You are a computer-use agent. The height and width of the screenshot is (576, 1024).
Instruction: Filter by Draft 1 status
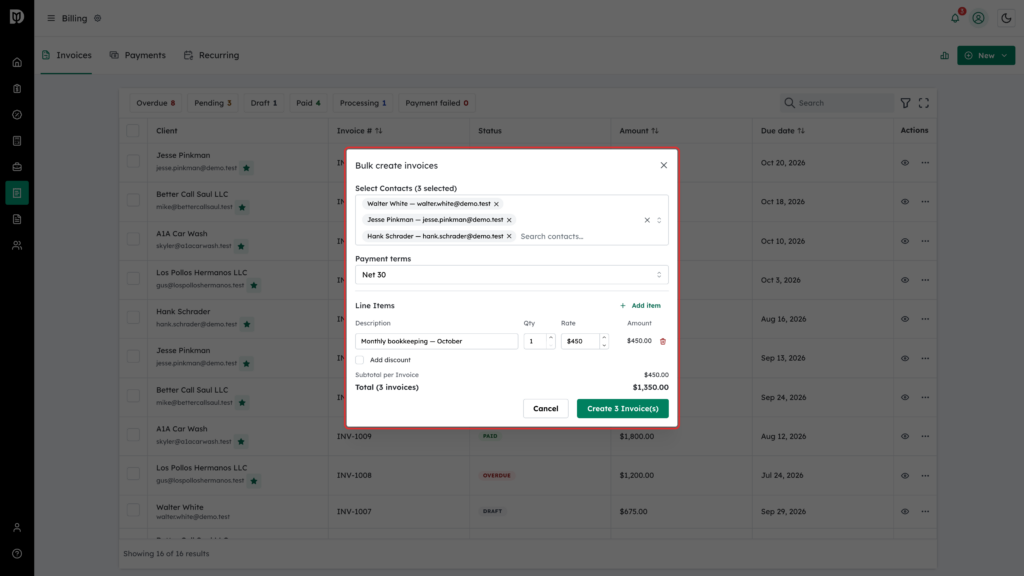coord(264,103)
